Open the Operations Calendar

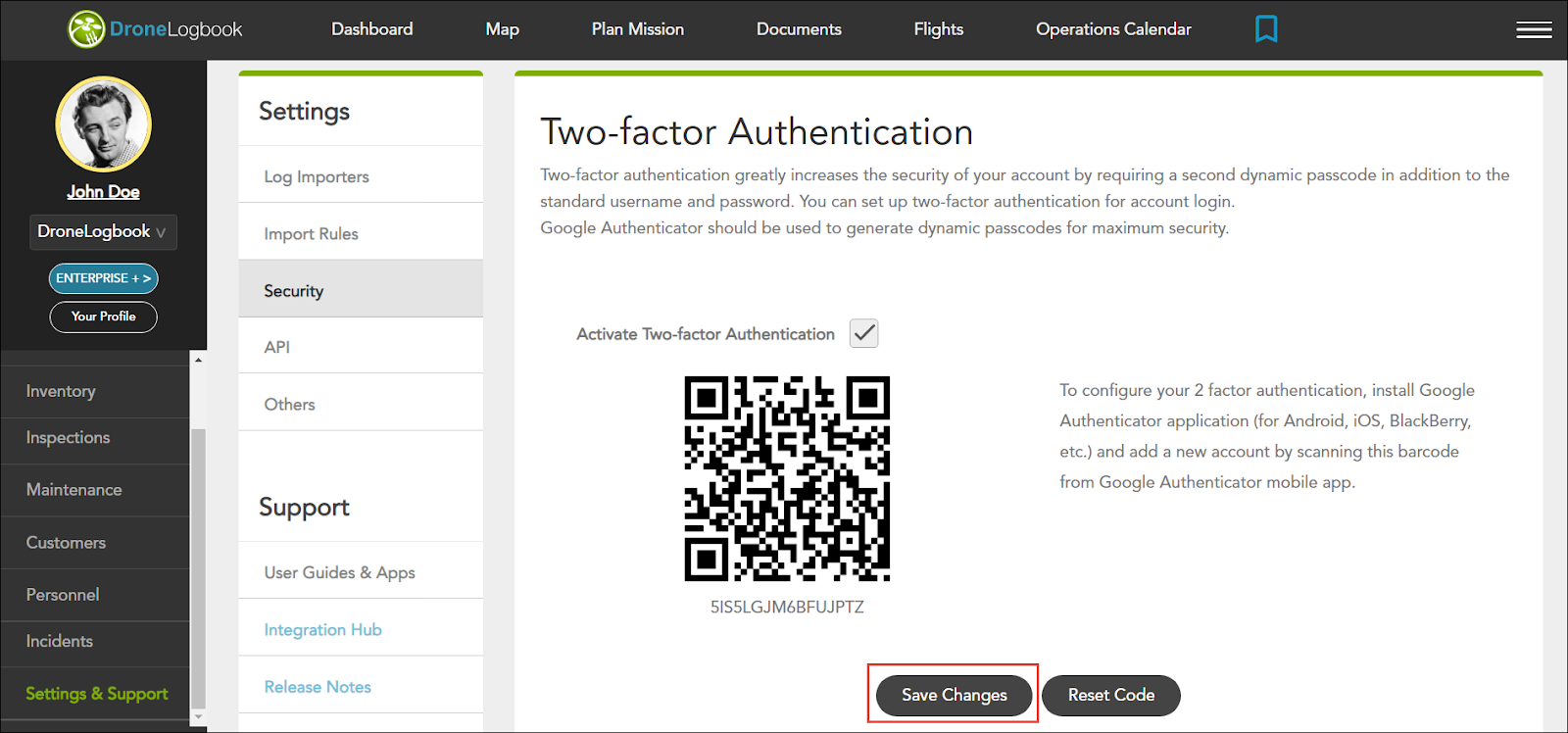coord(1114,29)
